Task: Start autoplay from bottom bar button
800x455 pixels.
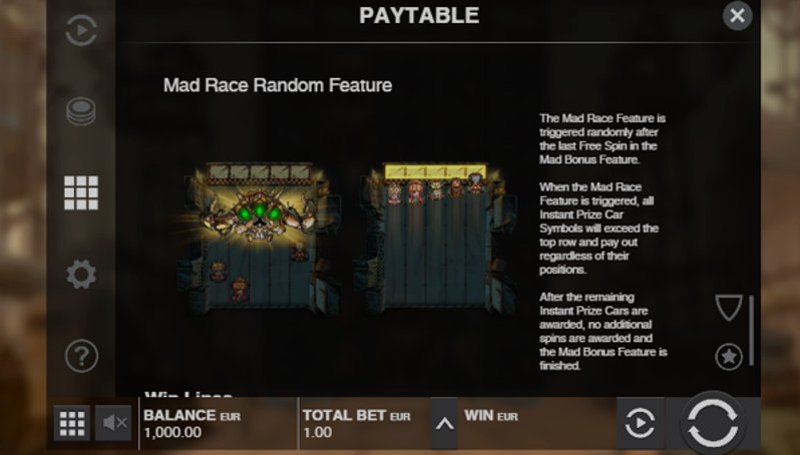Action: tap(640, 423)
